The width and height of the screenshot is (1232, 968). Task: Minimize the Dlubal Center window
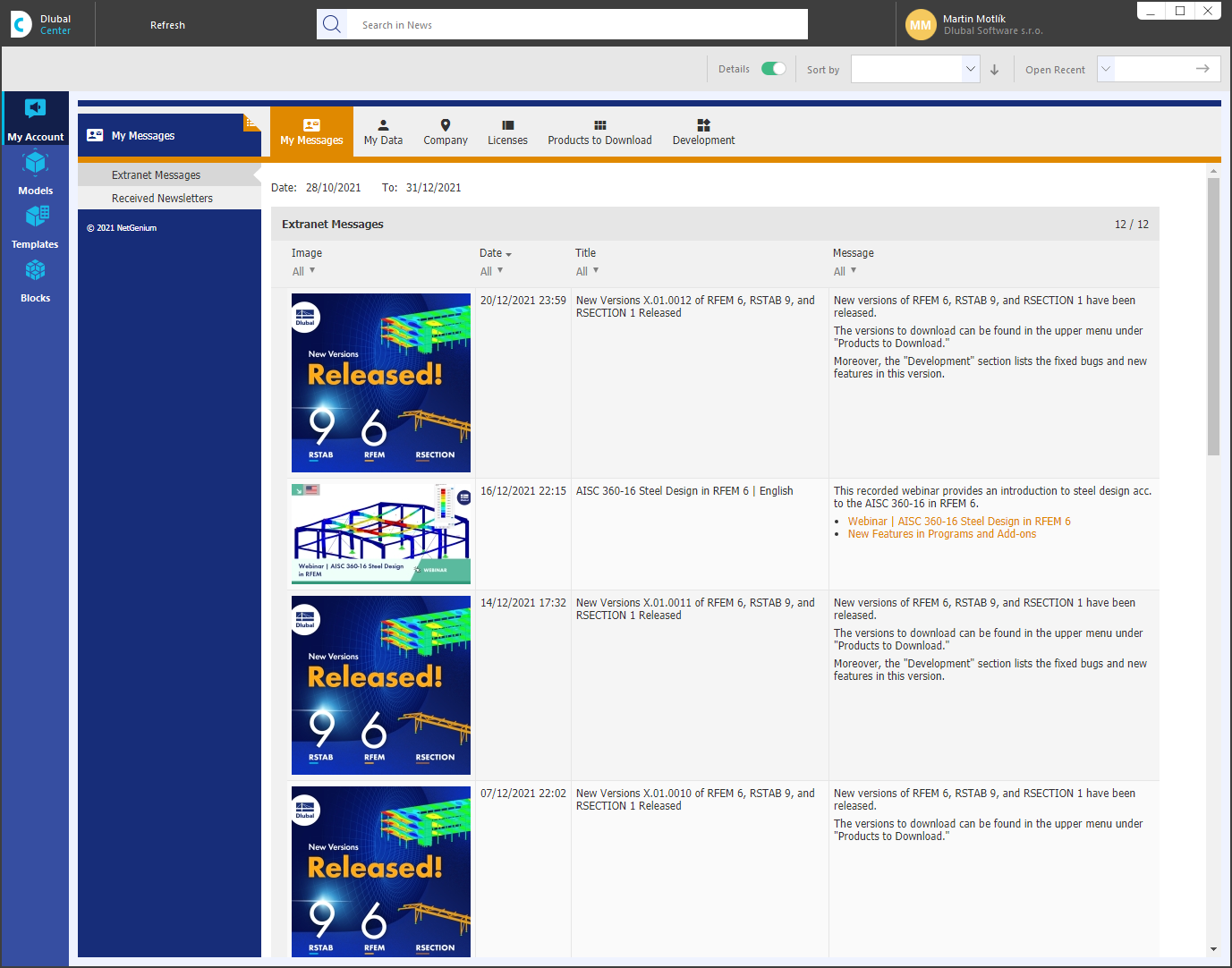click(1151, 11)
